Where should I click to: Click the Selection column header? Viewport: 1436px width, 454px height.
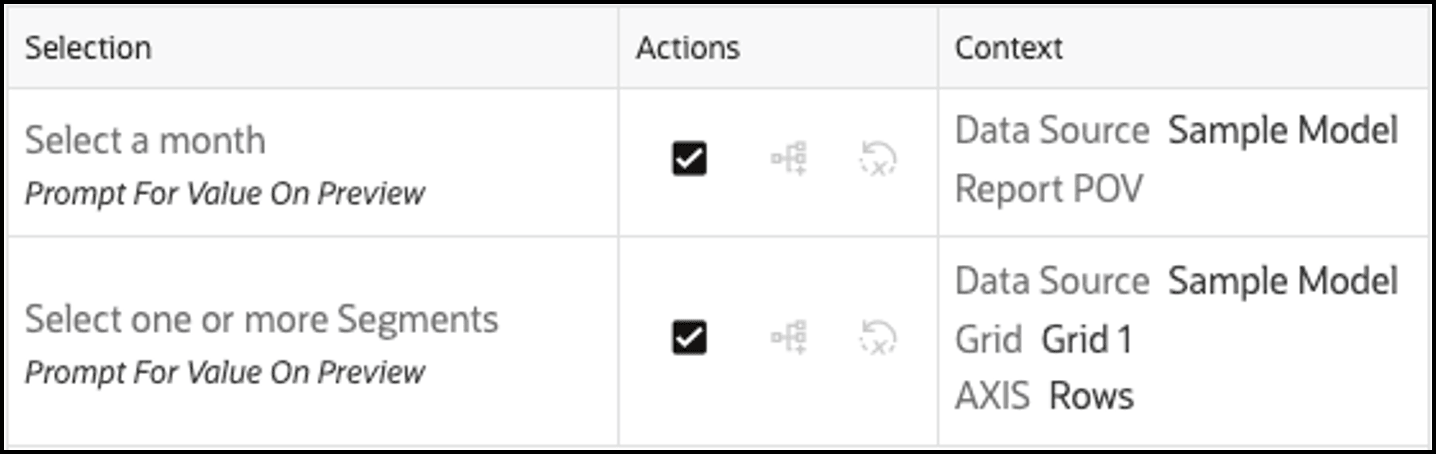[x=88, y=47]
